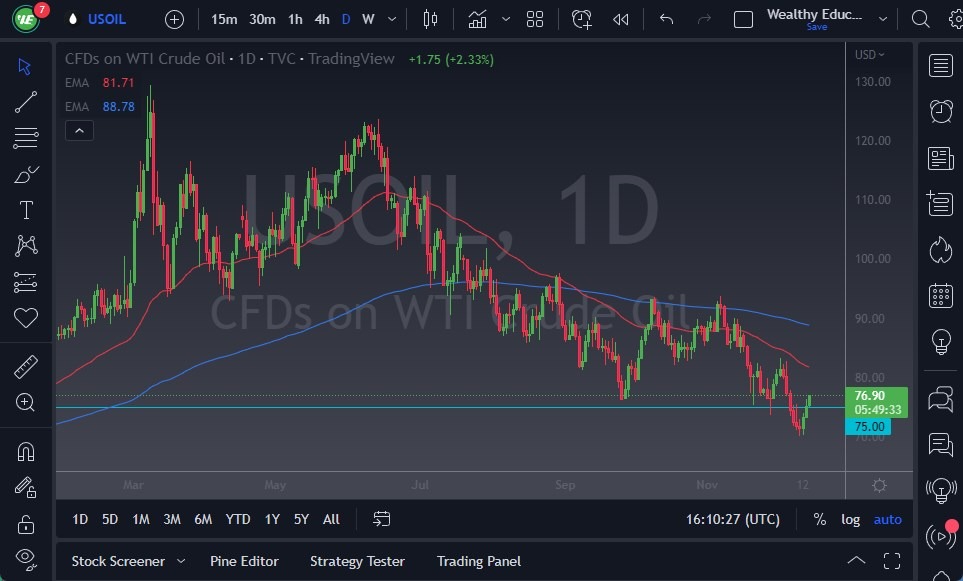Screen dimensions: 963x581
Task: Switch to the Strategy Tester tab
Action: [x=357, y=561]
